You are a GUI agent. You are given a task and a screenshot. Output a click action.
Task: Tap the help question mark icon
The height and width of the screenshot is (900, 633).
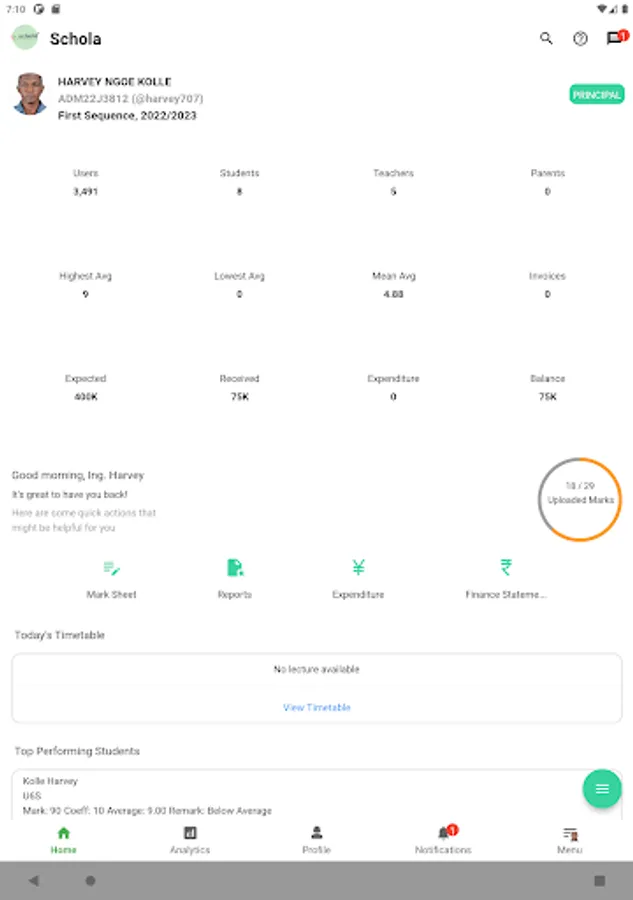tap(580, 39)
